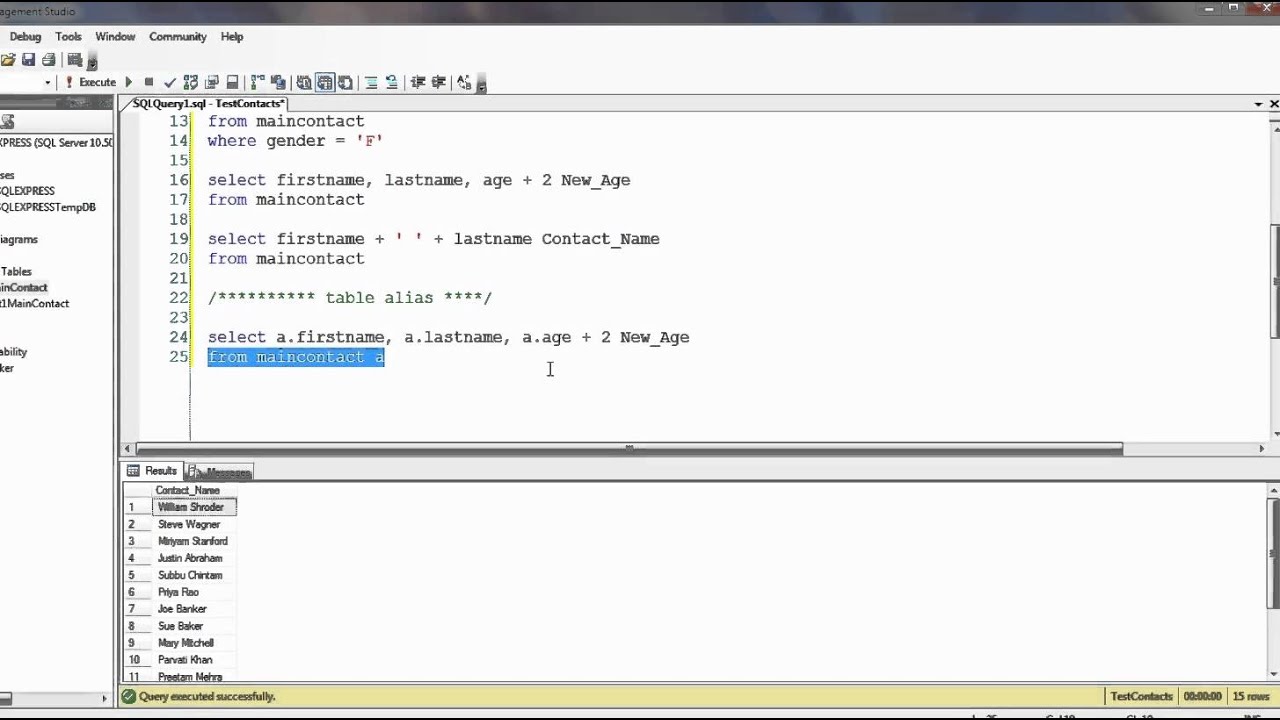Select the Tables node in Object Explorer
Viewport: 1280px width, 720px height.
click(x=16, y=271)
